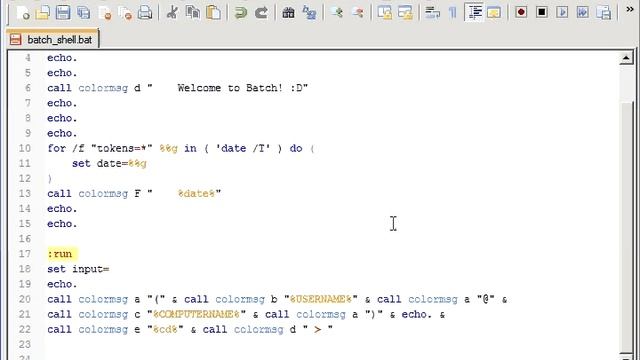Toggle synchronize horizontal scrolling
The width and height of the screenshot is (640, 360).
(405, 13)
